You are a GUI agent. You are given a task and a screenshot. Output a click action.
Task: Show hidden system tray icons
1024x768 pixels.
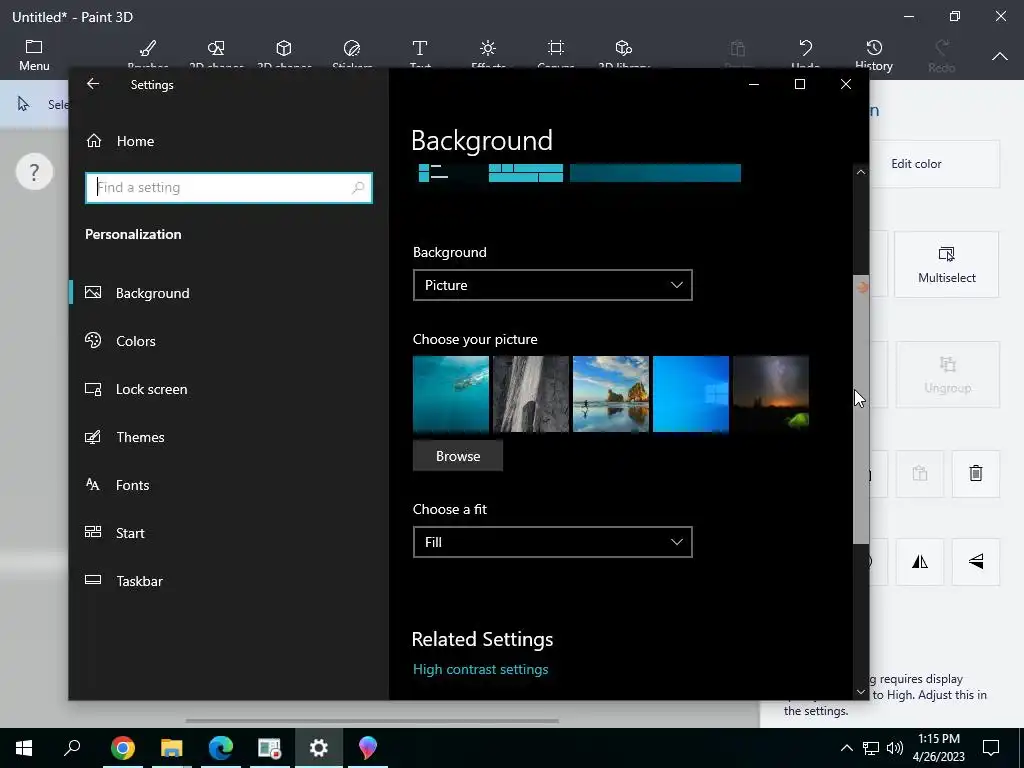846,748
